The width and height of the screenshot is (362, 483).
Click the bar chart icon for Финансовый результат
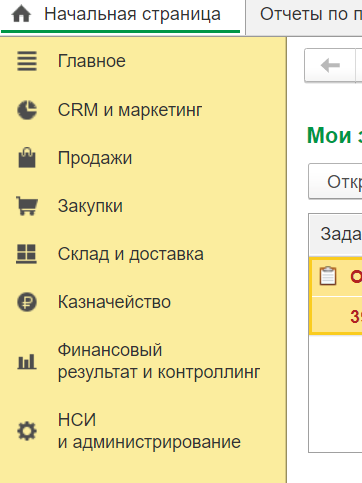click(x=27, y=362)
